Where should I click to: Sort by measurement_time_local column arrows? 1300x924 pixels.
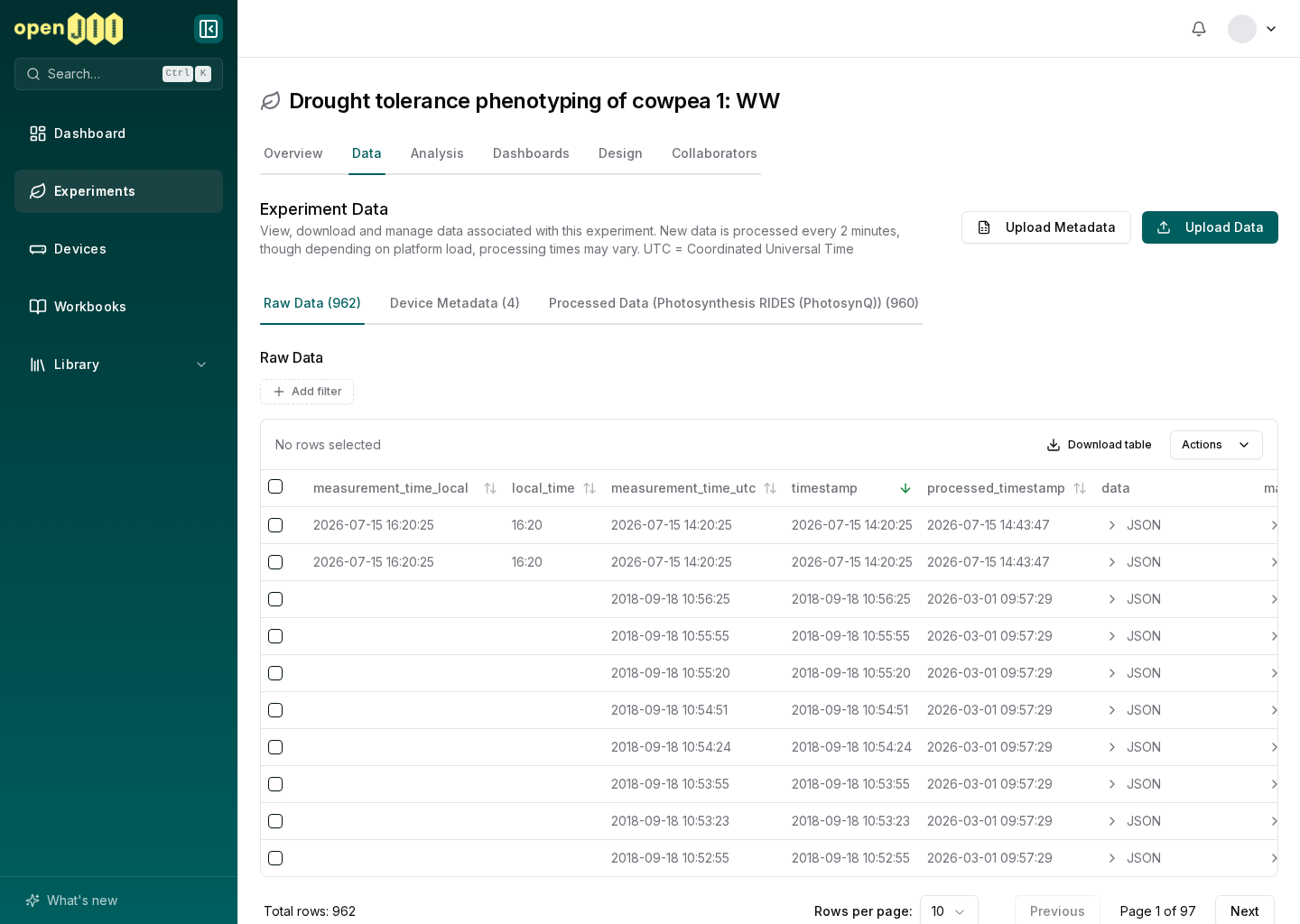tap(490, 488)
